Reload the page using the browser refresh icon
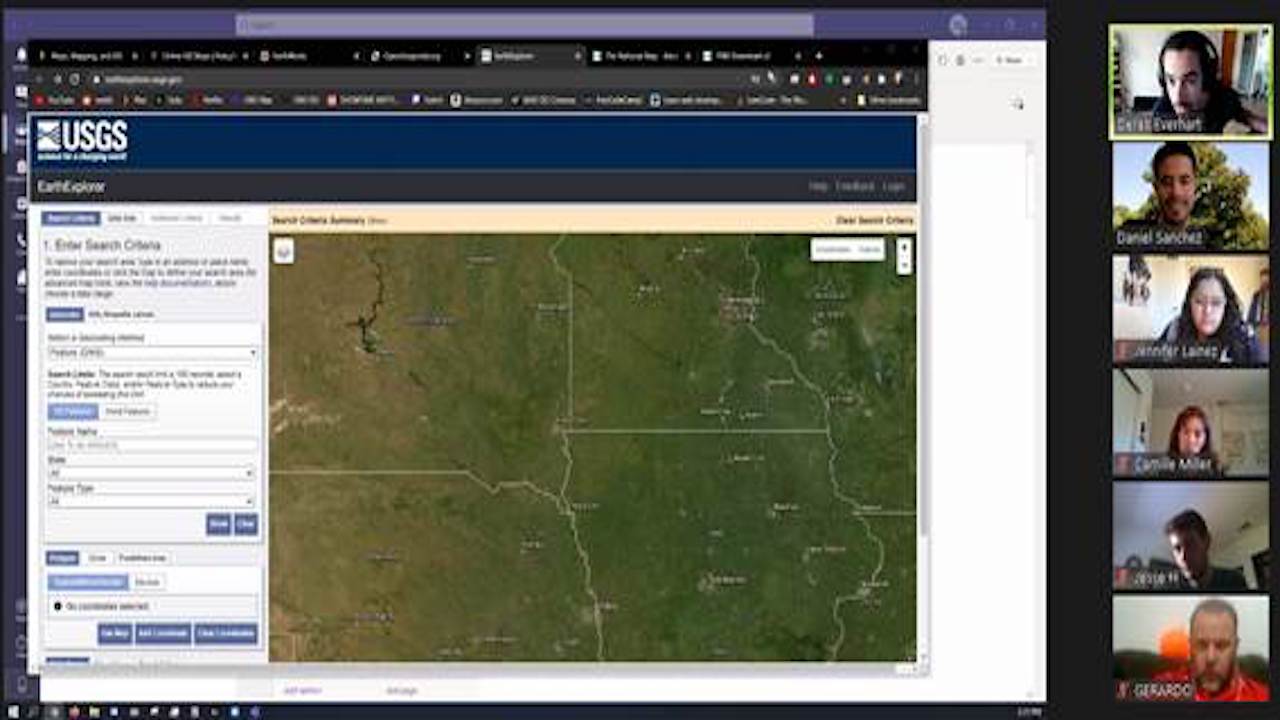The height and width of the screenshot is (720, 1280). point(74,79)
